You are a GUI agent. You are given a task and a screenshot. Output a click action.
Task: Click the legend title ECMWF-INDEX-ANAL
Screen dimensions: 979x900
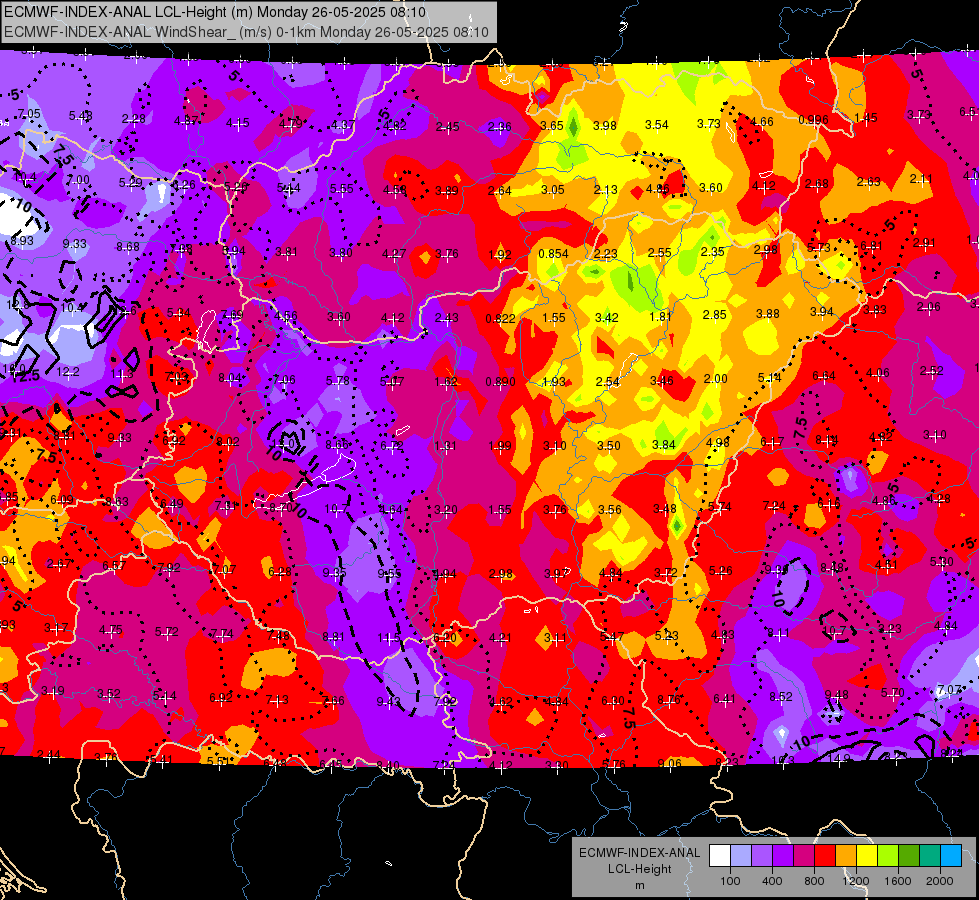tap(639, 853)
